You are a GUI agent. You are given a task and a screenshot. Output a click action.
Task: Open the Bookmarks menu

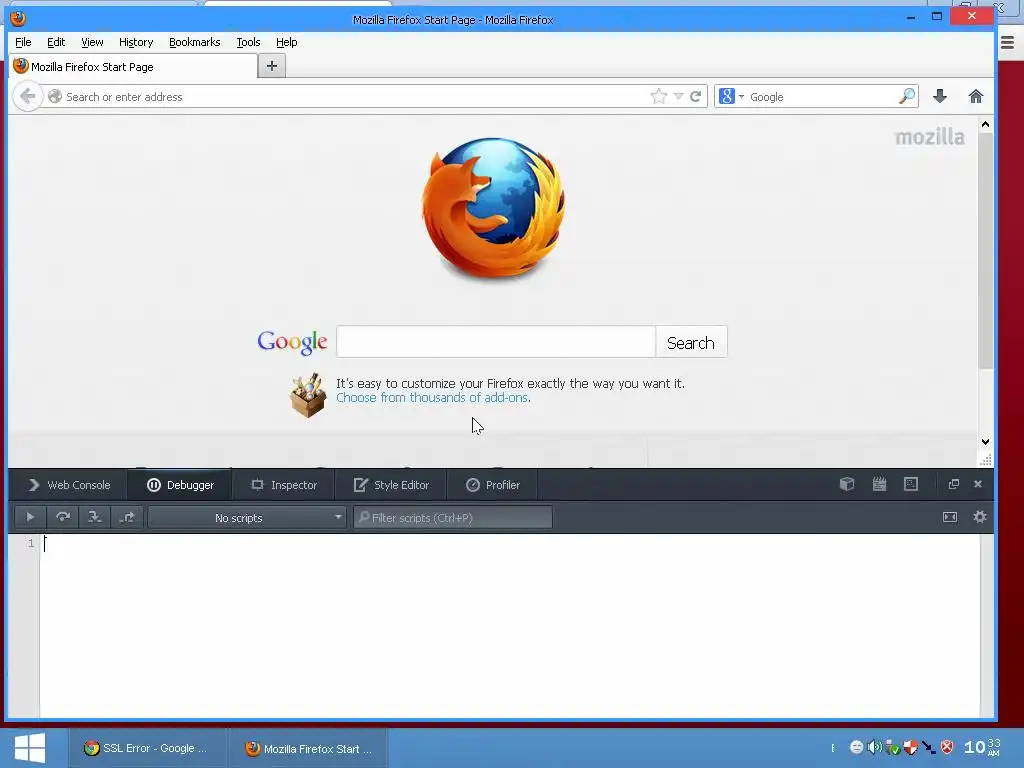(x=195, y=42)
